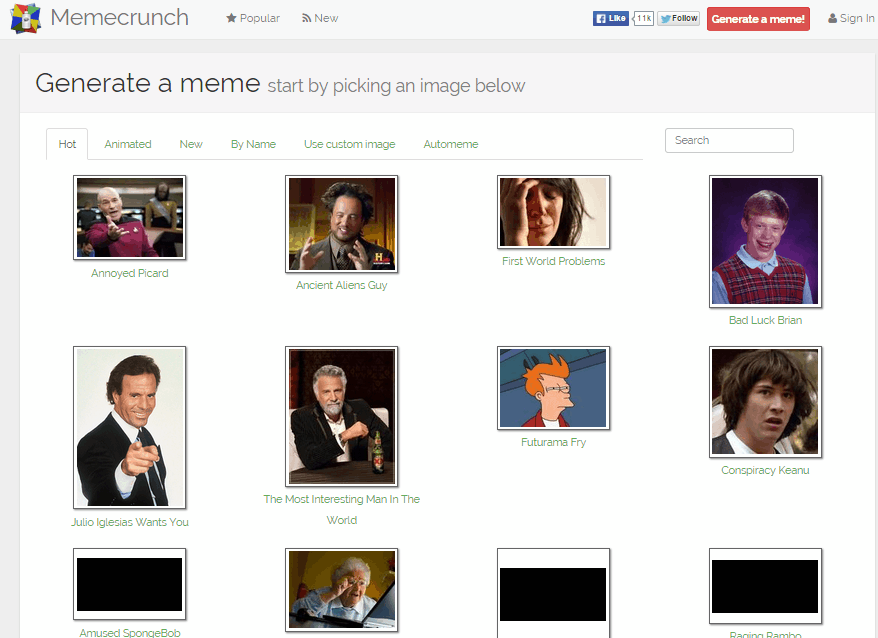This screenshot has width=878, height=638.
Task: Click the Facebook Like button
Action: [610, 18]
